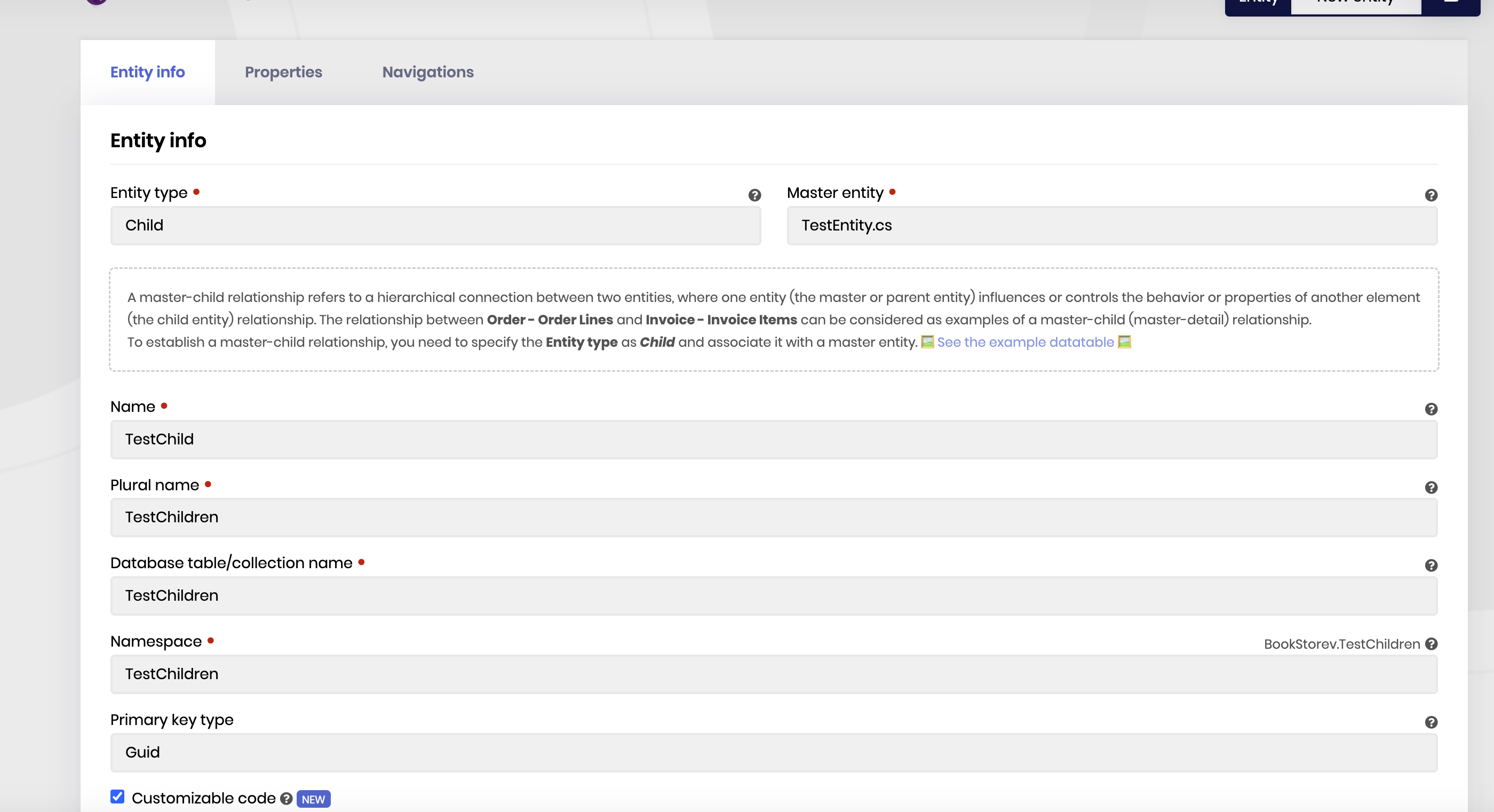Viewport: 1494px width, 812px height.
Task: Expand Master entity dropdown showing TestEntity.cs
Action: click(1111, 226)
